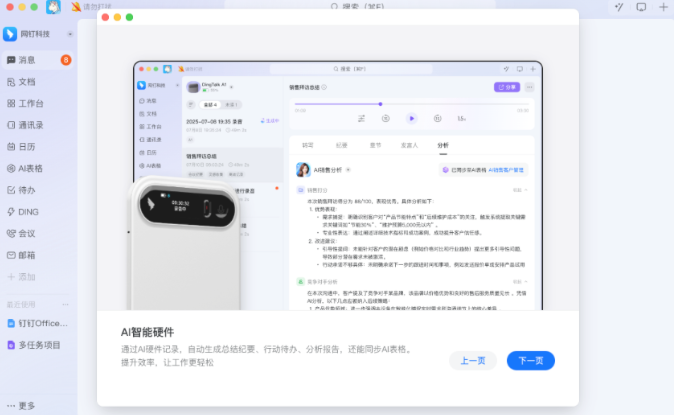Click the AI magic wand icon top right
674x415 pixels.
pos(619,7)
